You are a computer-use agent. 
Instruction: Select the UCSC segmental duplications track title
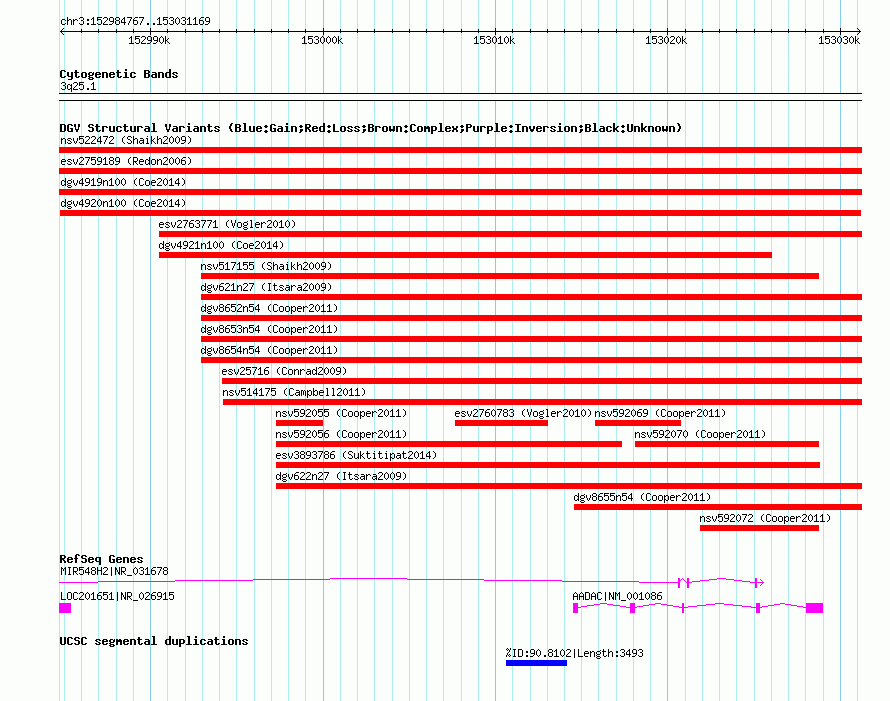[x=154, y=641]
